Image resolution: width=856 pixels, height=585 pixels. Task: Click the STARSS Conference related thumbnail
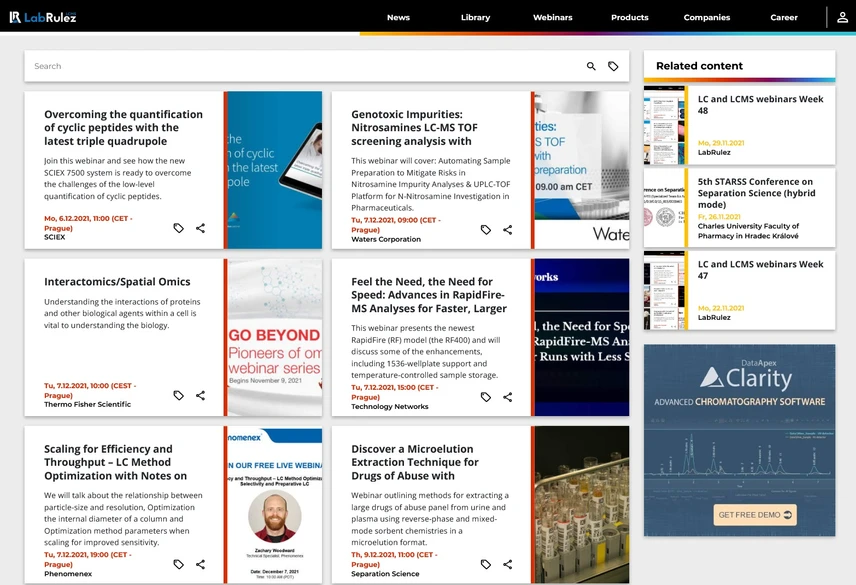tap(664, 207)
